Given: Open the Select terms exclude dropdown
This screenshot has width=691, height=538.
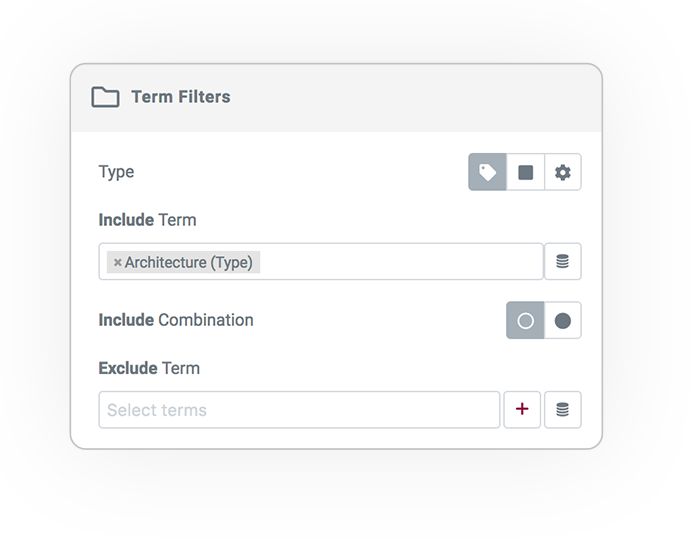Looking at the screenshot, I should [299, 410].
